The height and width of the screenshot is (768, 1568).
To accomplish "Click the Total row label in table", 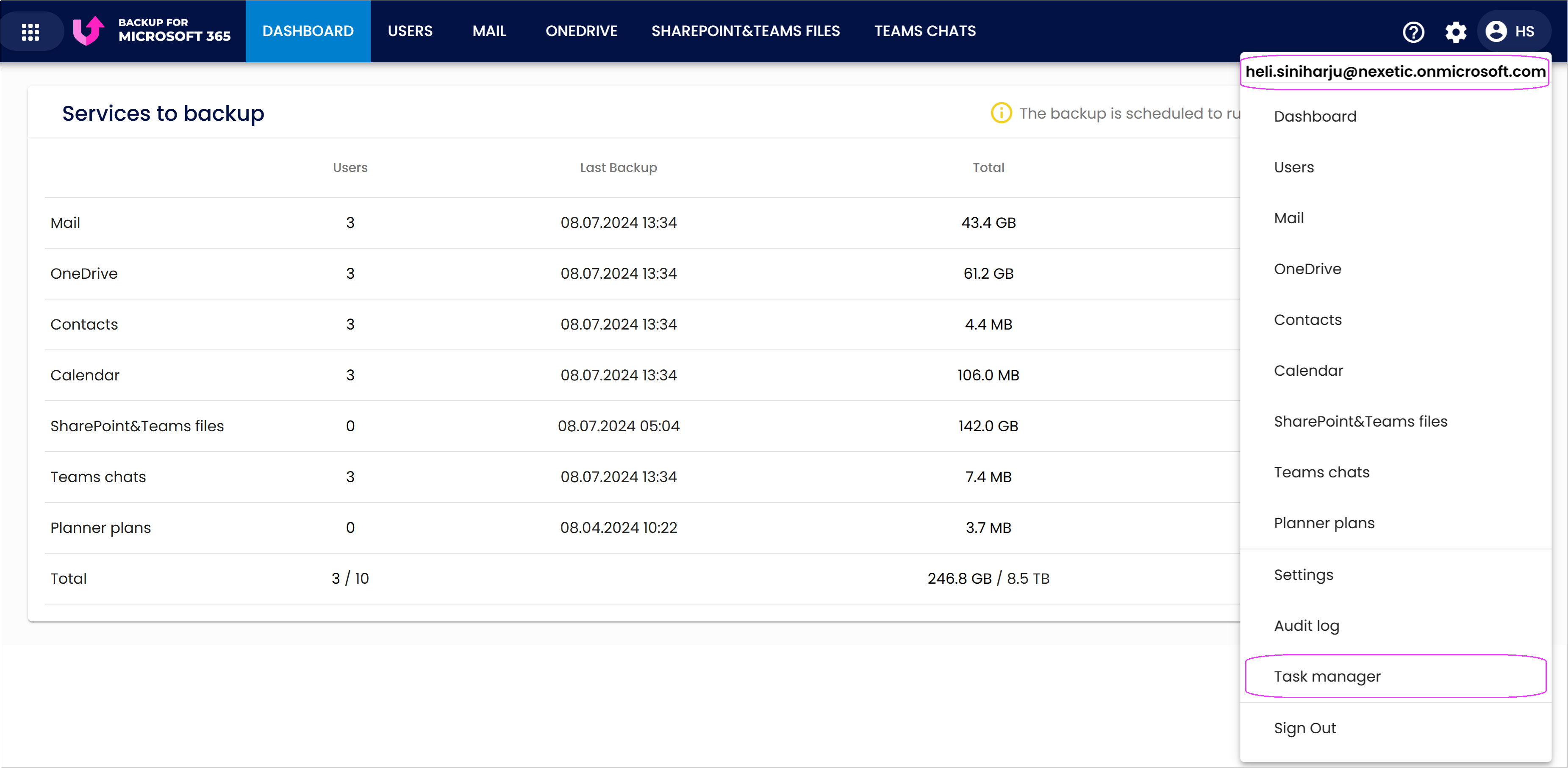I will [x=68, y=579].
